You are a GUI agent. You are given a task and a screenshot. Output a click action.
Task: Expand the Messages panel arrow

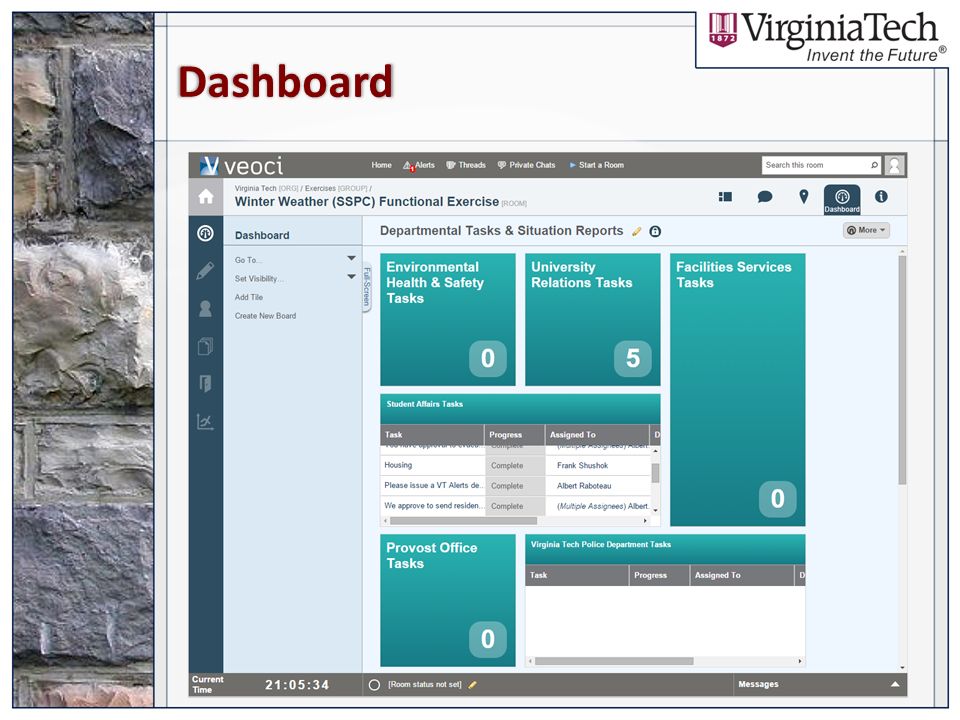[x=895, y=684]
